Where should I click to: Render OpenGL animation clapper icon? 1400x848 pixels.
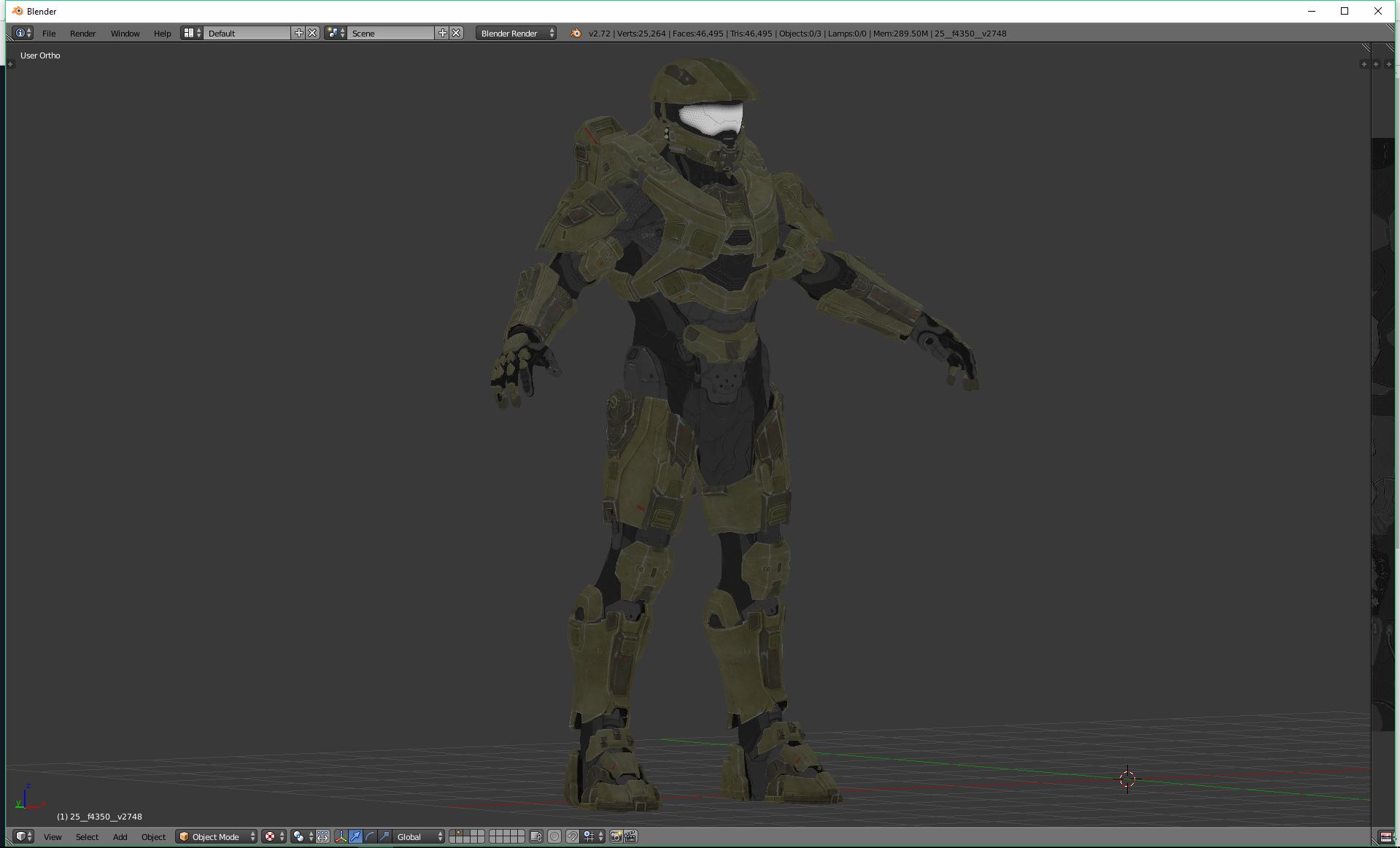(x=631, y=836)
